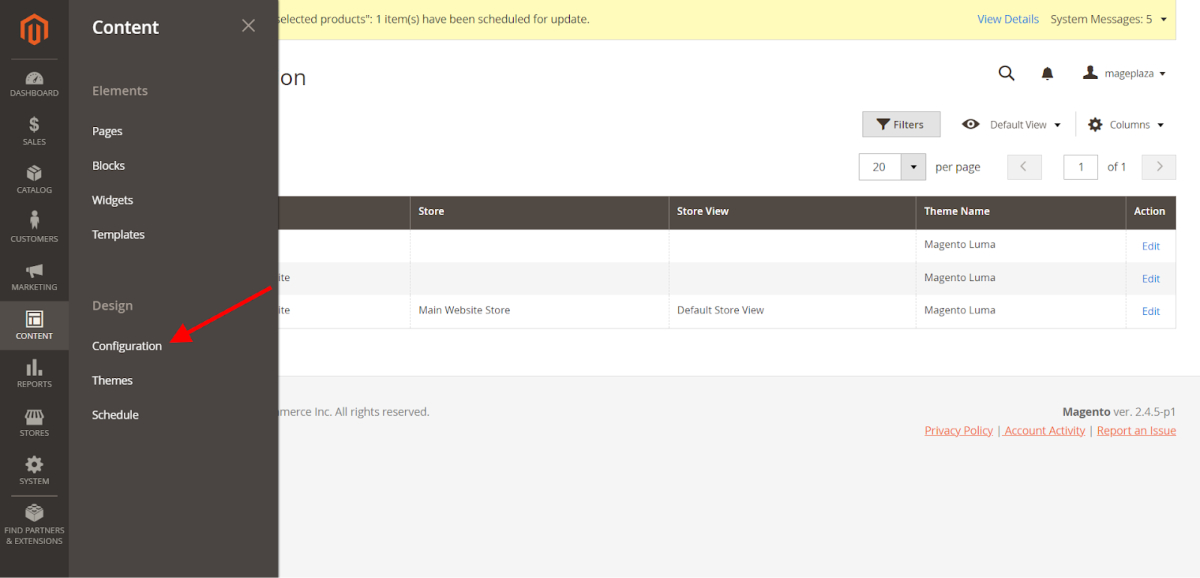Screen dimensions: 1200x578
Task: Edit the Default Store View row
Action: click(x=1151, y=312)
